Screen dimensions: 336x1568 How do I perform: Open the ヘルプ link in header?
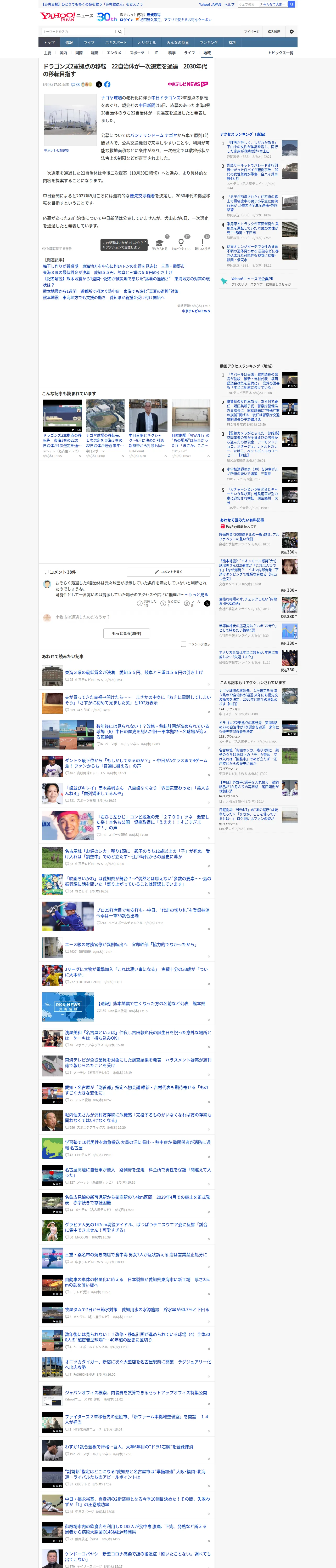[x=229, y=4]
